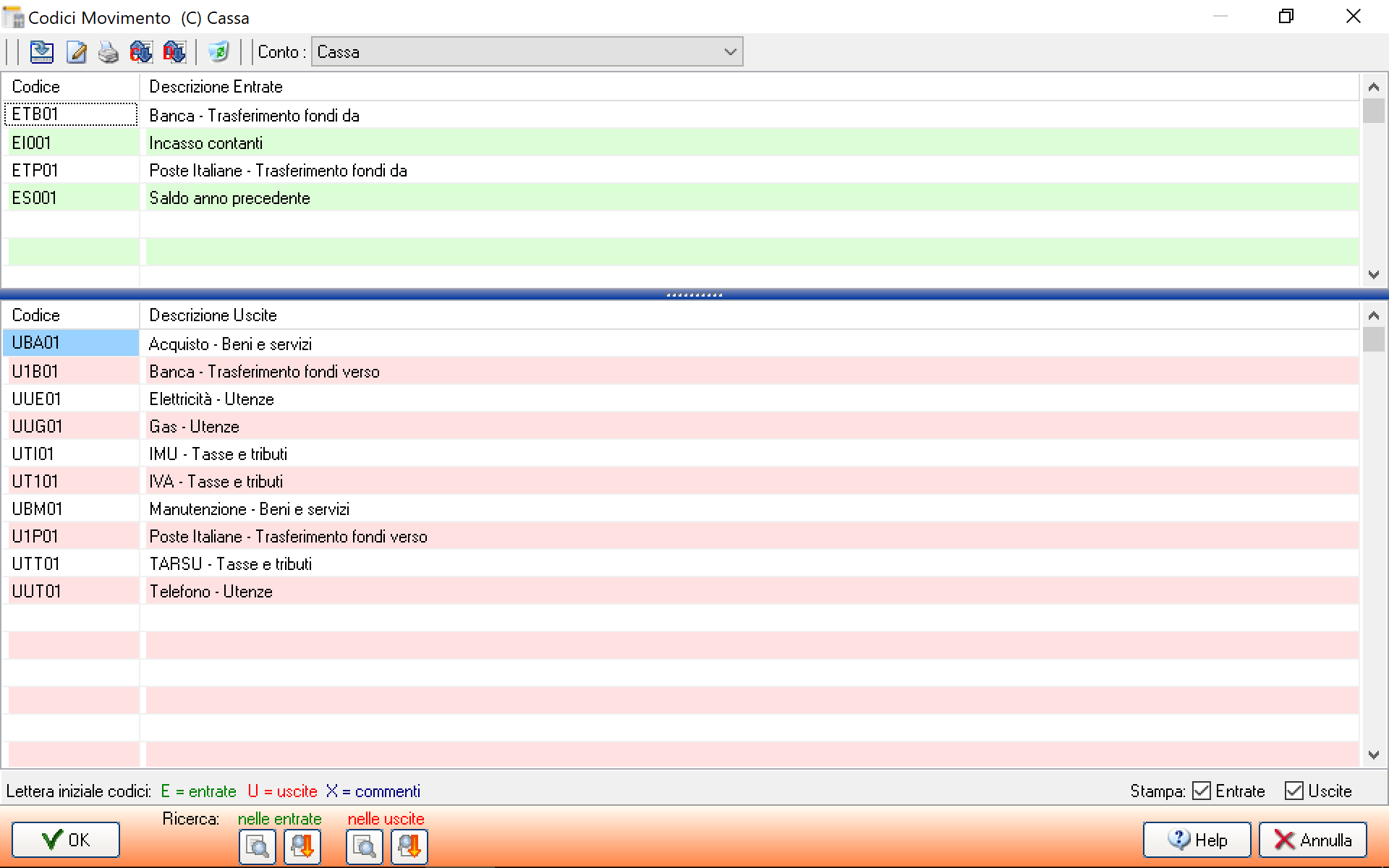Screen dimensions: 1389x868
Task: Click the sort by code 'C' icon
Action: 141,52
